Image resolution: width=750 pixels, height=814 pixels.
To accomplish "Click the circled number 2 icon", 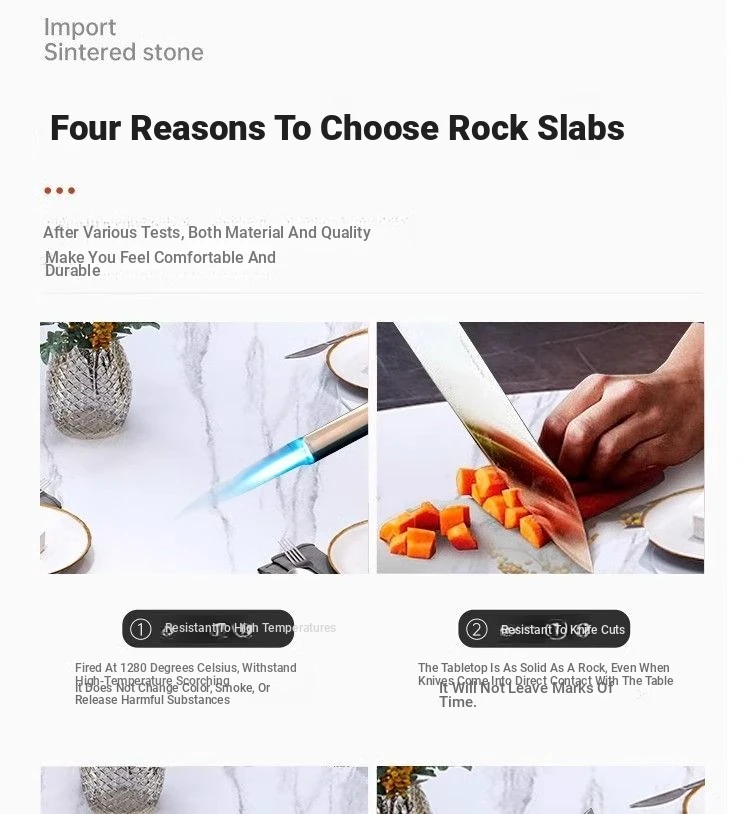I will [477, 629].
